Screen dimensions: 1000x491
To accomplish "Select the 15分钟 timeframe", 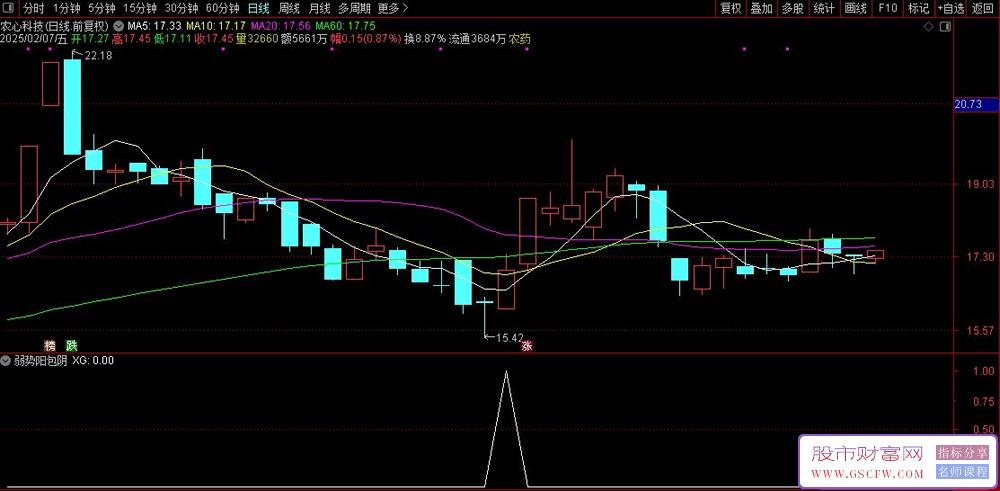I will 140,8.
